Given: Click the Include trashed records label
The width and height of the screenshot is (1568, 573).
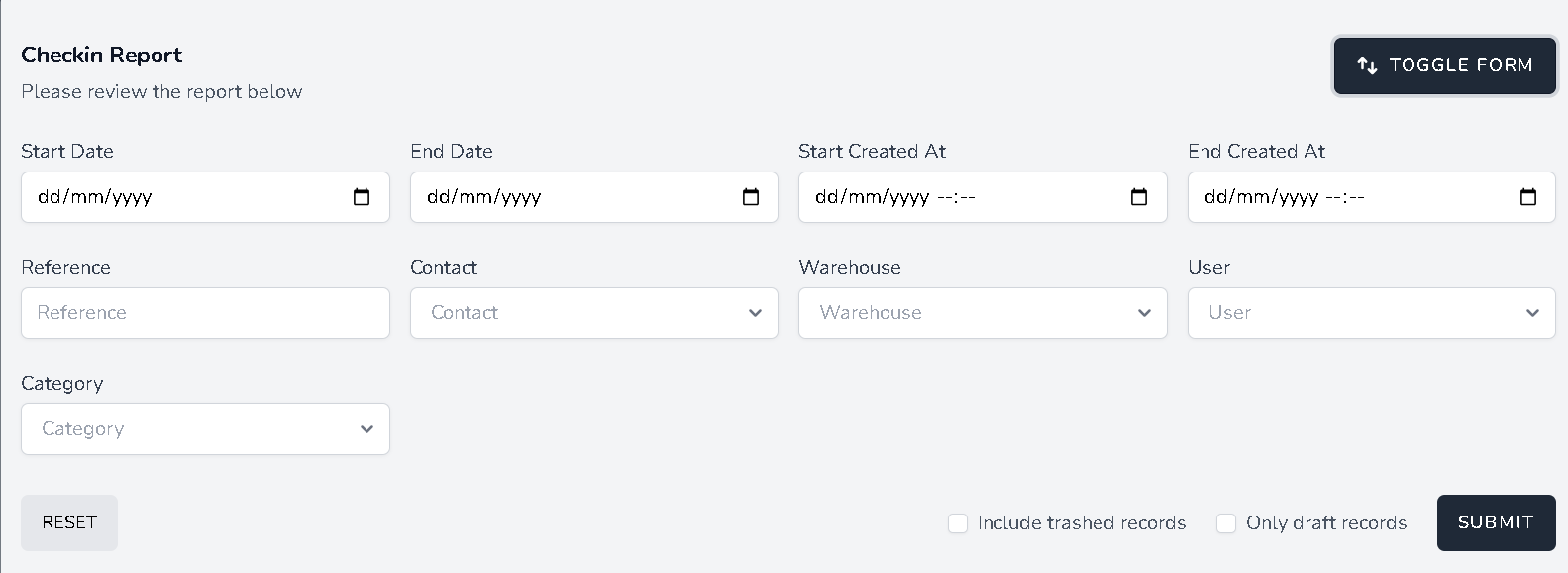Looking at the screenshot, I should click(1081, 523).
